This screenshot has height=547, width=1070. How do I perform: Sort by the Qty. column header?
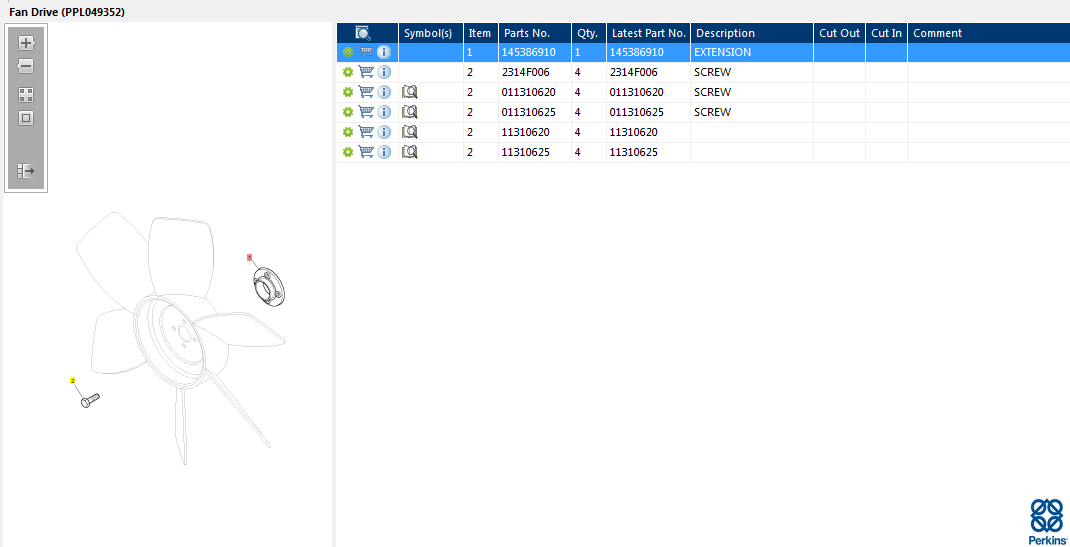589,33
